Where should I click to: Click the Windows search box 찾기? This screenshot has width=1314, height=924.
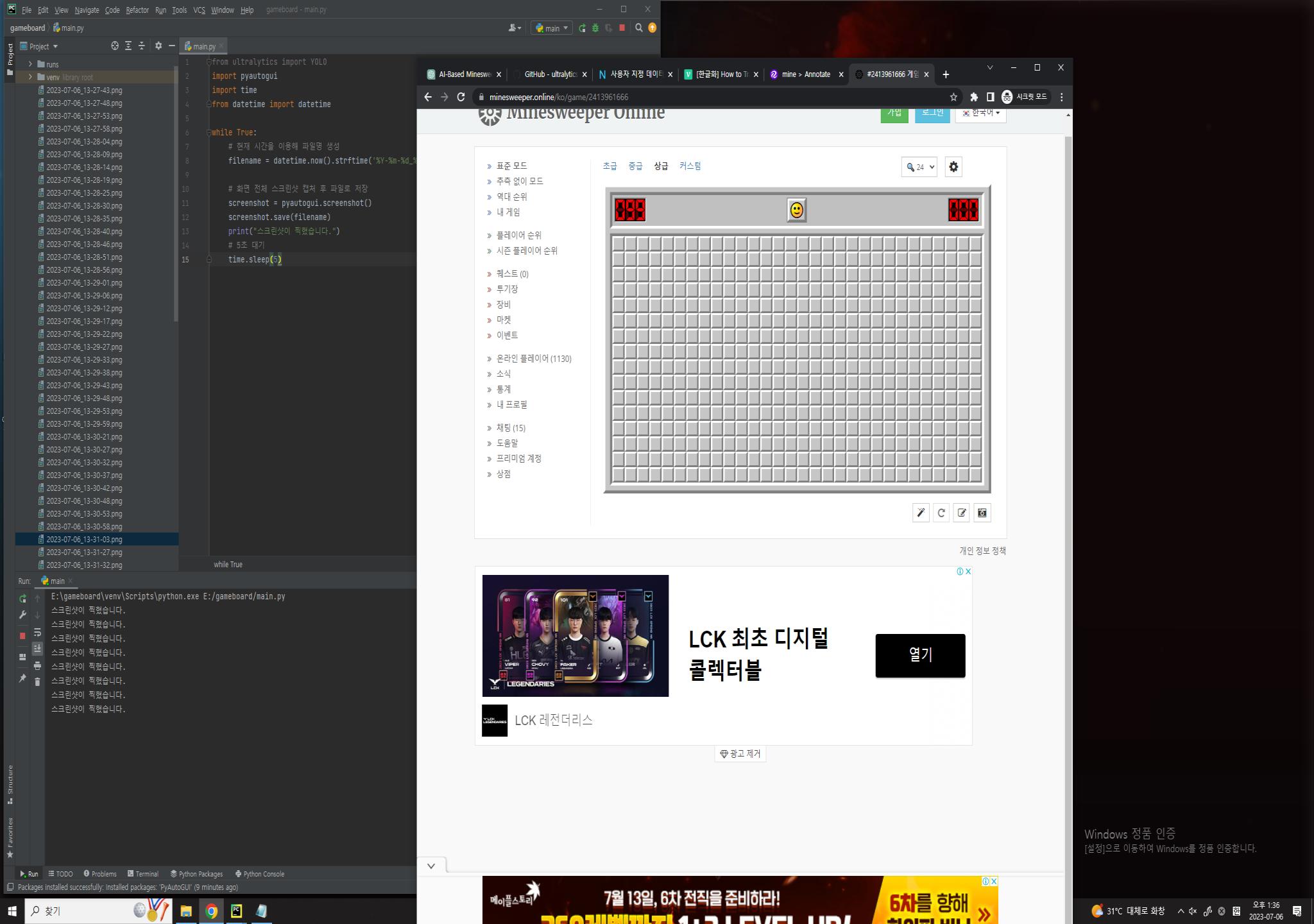98,911
